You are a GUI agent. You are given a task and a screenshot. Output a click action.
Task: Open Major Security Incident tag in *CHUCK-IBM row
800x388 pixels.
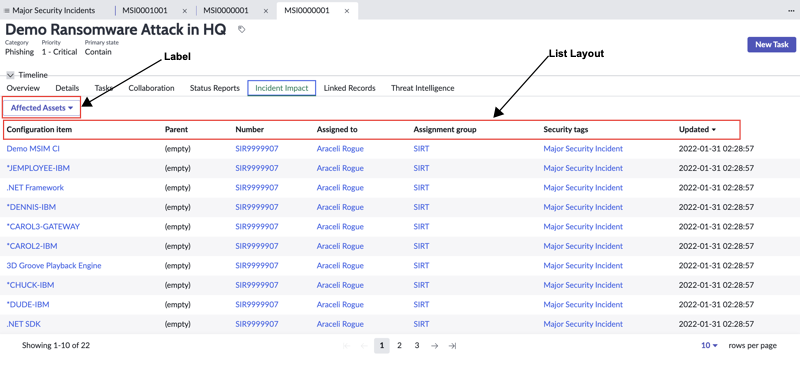tap(583, 285)
